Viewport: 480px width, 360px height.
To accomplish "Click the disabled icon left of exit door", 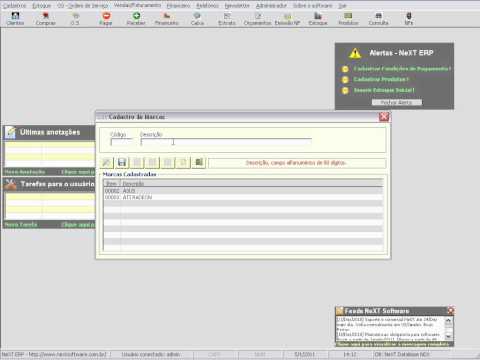I will 183,163.
